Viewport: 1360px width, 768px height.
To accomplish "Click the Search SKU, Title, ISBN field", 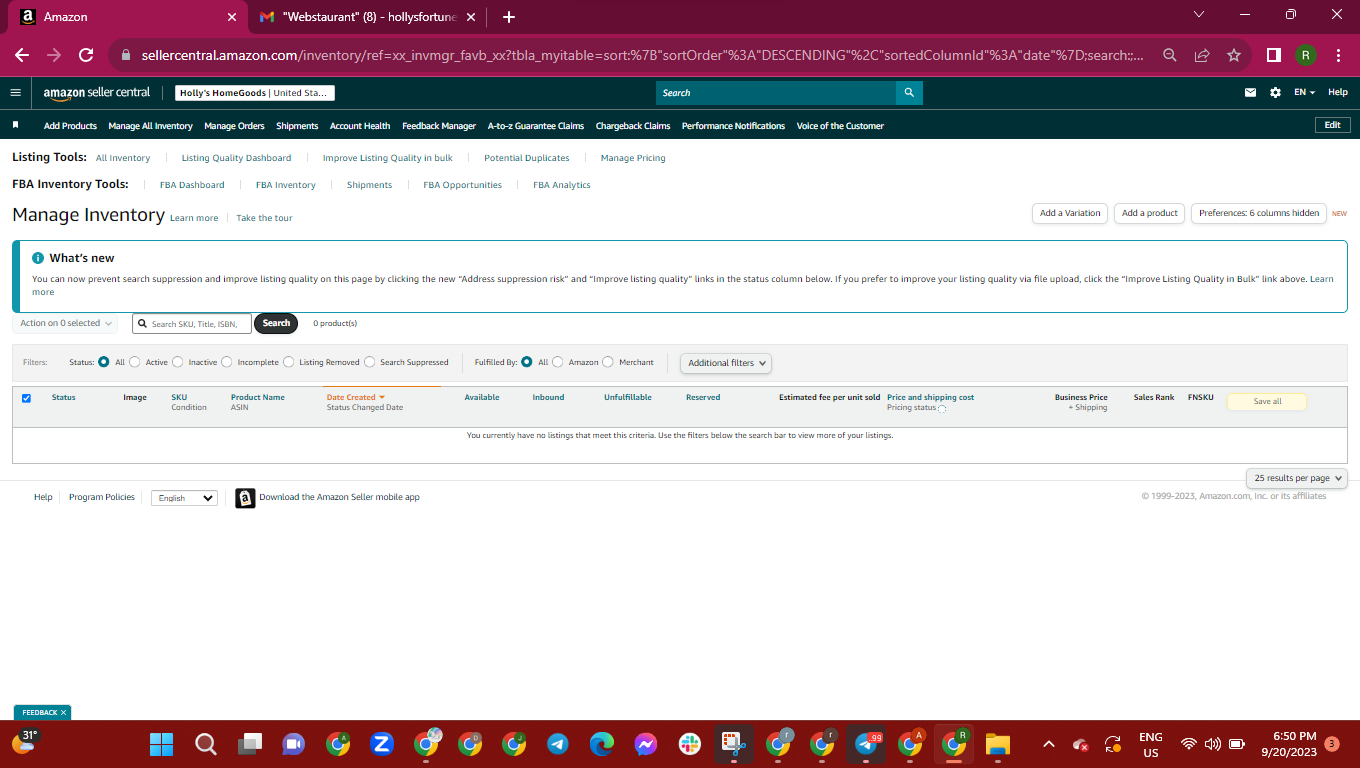I will point(192,324).
